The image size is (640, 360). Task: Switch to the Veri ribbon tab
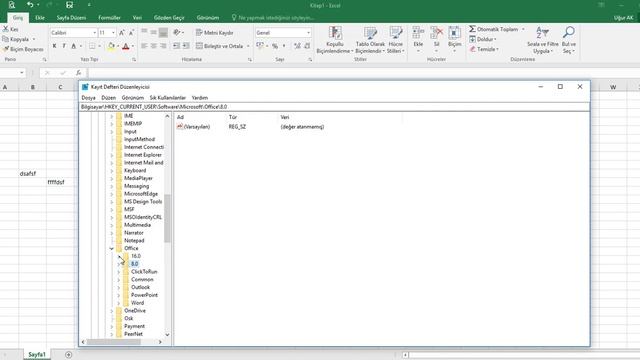(137, 18)
